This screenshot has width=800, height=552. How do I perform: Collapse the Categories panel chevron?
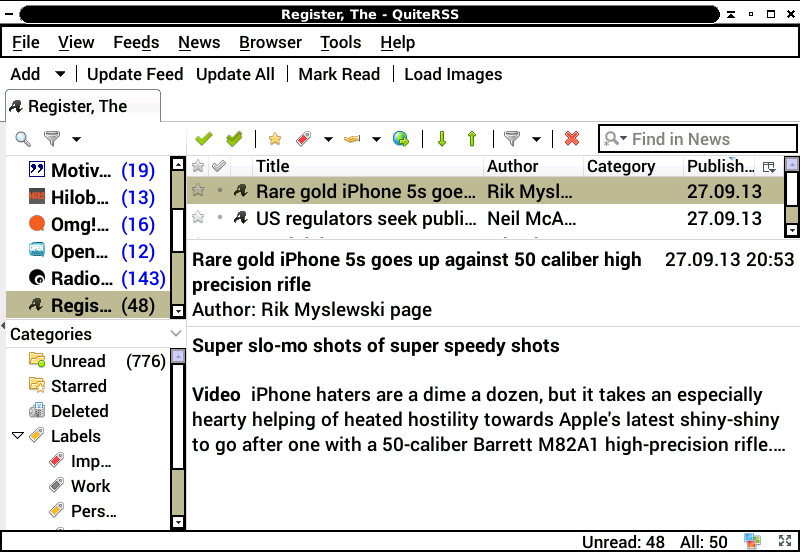coord(176,334)
